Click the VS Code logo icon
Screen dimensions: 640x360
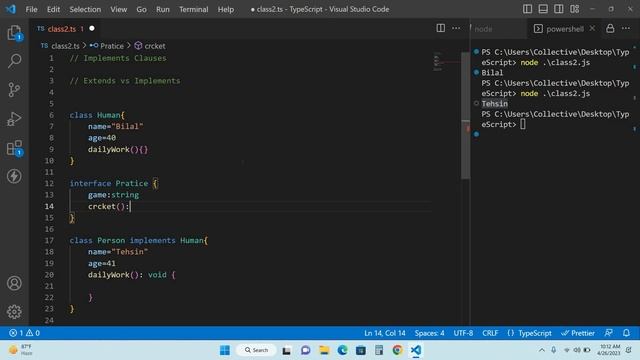[x=11, y=9]
